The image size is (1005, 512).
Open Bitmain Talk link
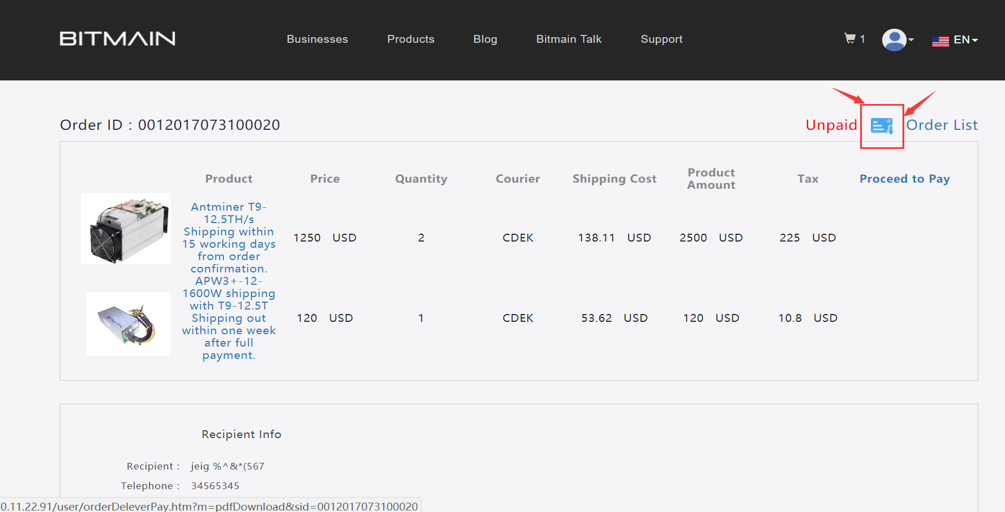[569, 39]
